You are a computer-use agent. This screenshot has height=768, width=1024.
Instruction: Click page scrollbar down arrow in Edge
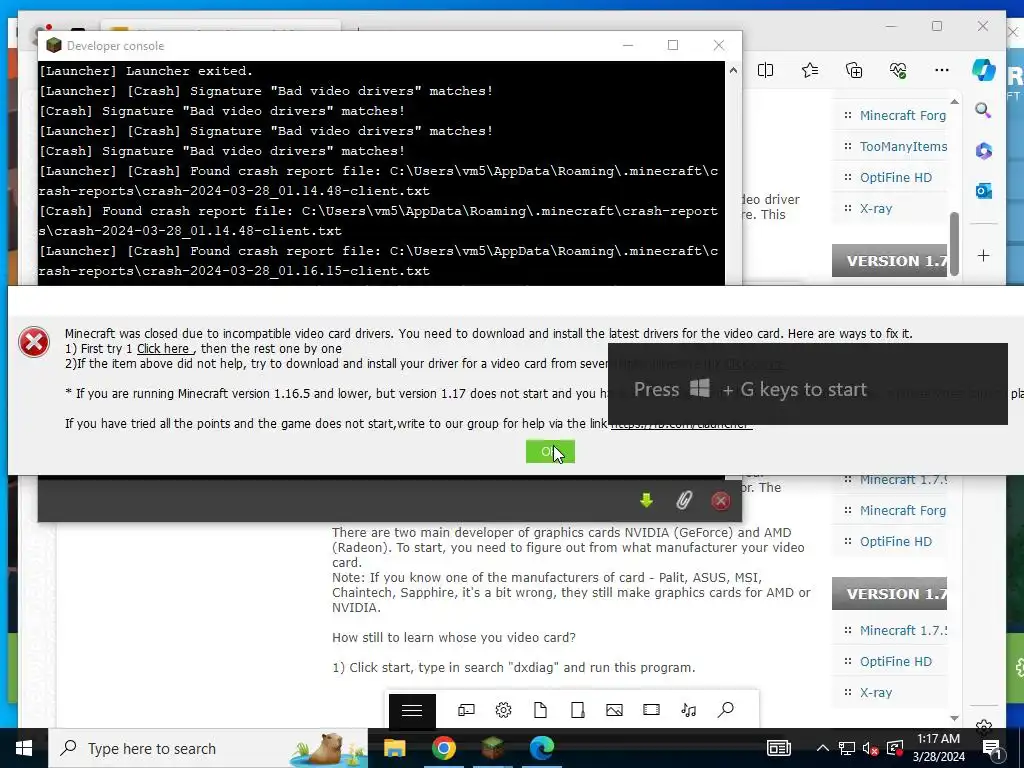coord(954,718)
